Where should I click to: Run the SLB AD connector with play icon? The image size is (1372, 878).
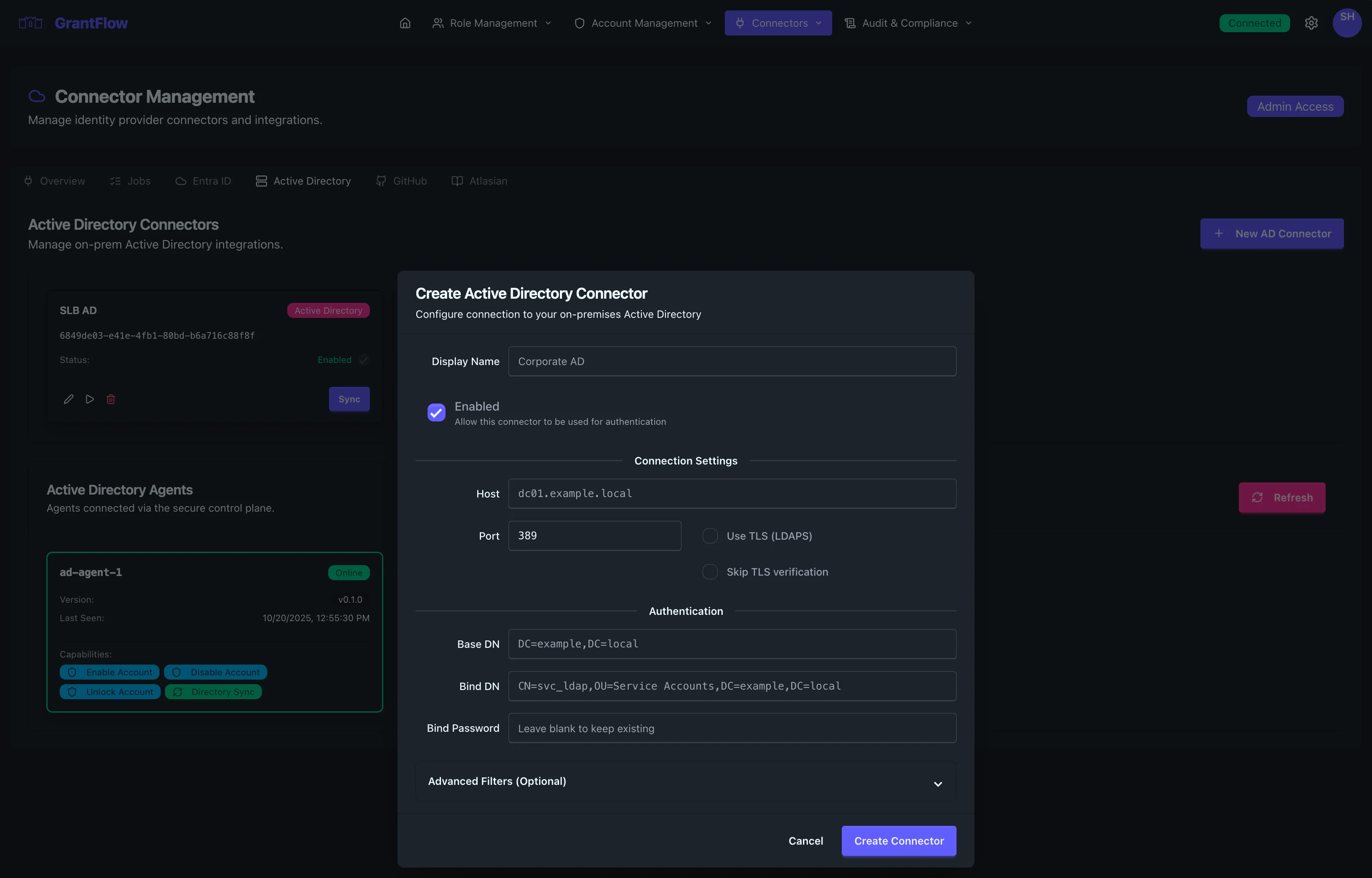[x=89, y=399]
